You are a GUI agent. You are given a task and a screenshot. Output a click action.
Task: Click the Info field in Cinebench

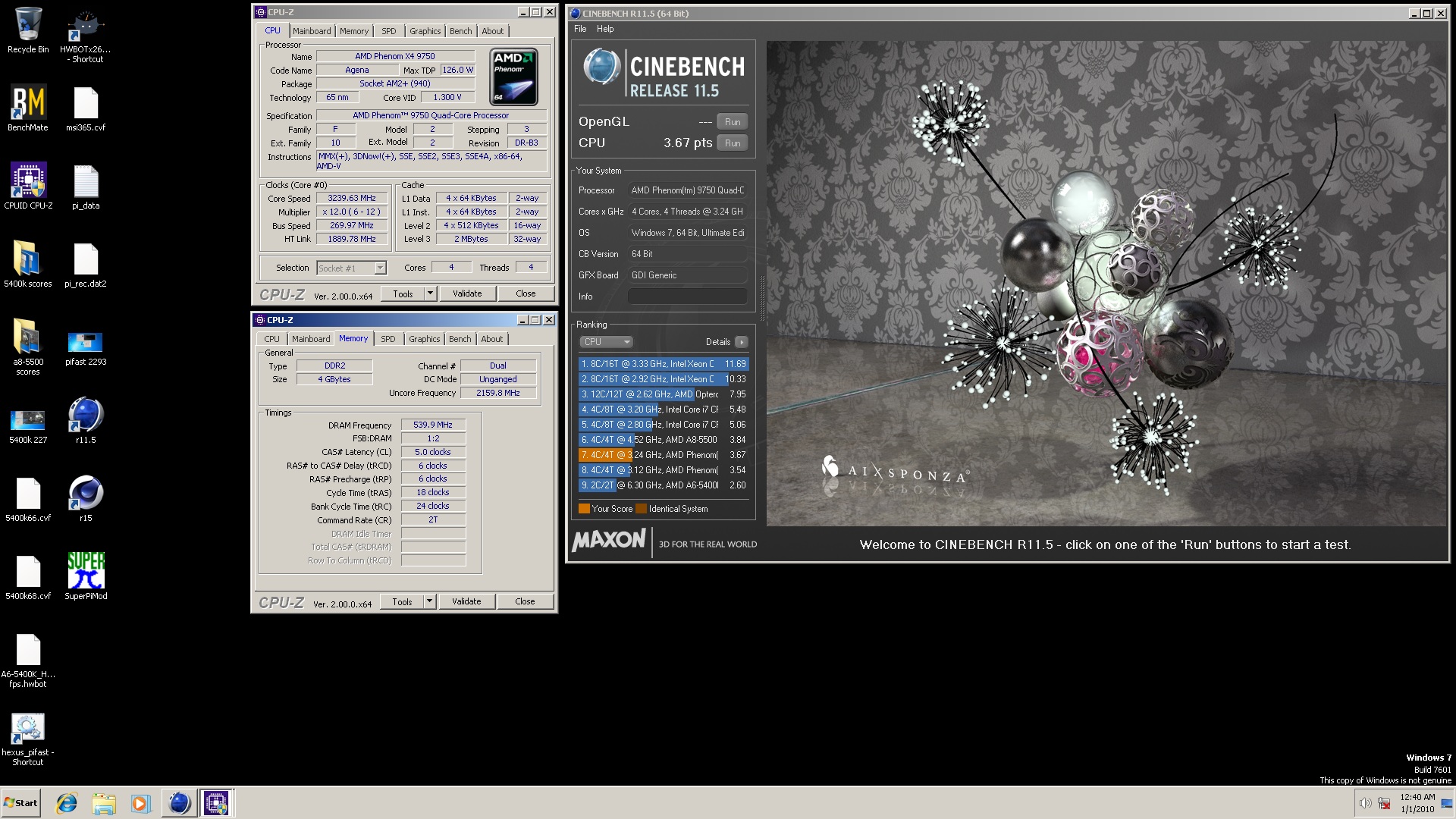(688, 297)
